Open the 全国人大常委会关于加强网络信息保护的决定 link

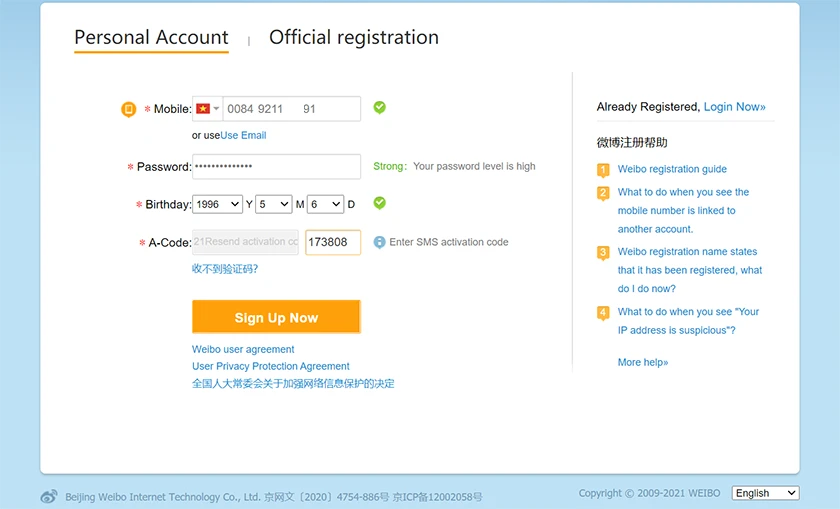pos(293,384)
